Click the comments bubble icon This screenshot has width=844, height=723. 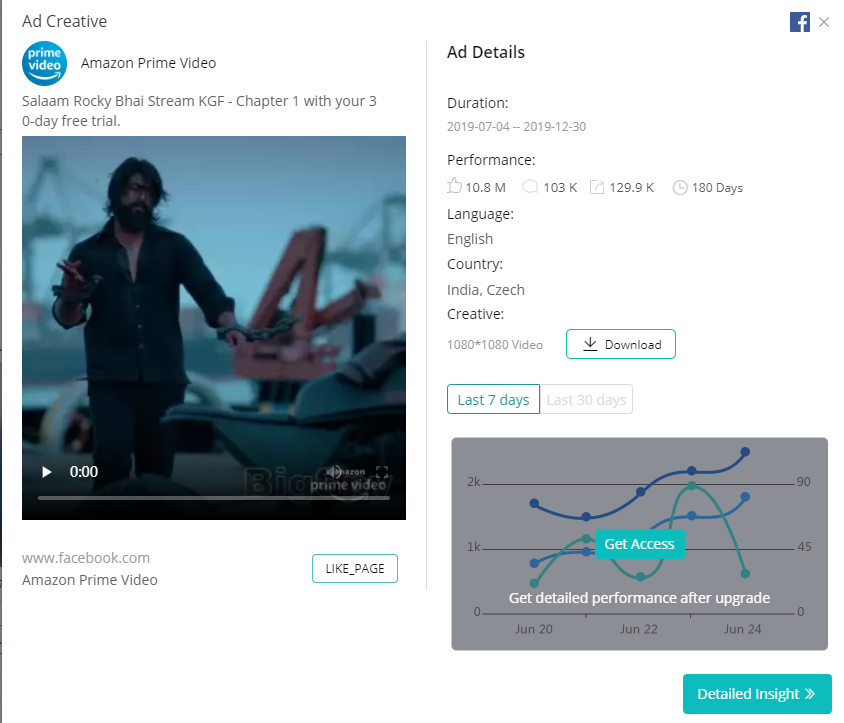[530, 187]
